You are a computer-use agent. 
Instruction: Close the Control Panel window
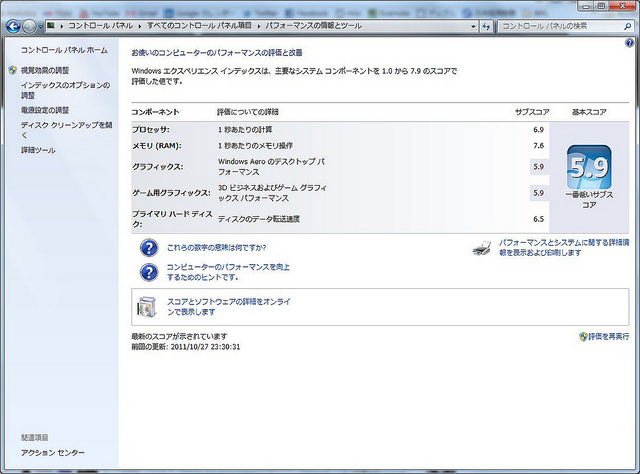[623, 6]
